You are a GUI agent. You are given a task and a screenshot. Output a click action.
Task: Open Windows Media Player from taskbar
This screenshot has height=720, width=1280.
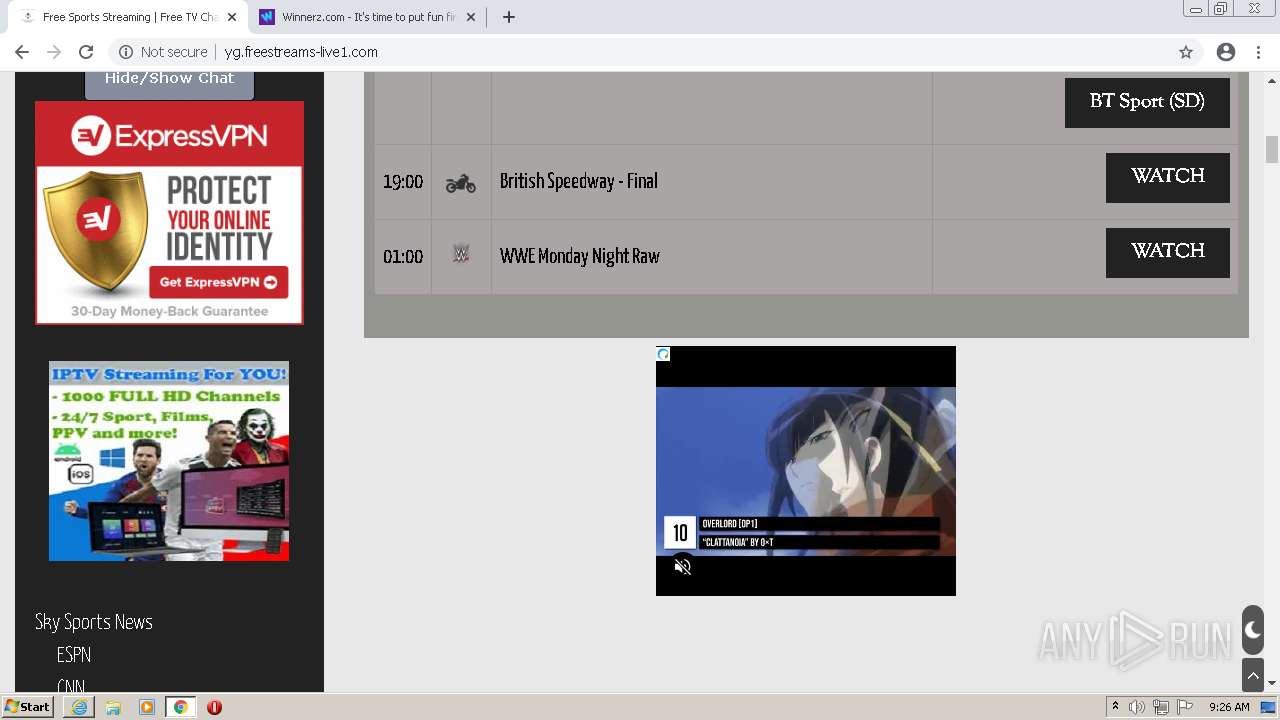[147, 707]
